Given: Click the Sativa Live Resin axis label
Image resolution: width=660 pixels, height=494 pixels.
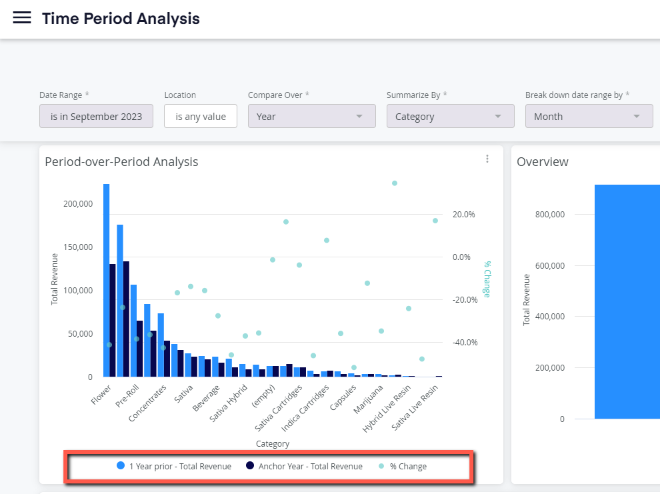Looking at the screenshot, I should pyautogui.click(x=415, y=408).
